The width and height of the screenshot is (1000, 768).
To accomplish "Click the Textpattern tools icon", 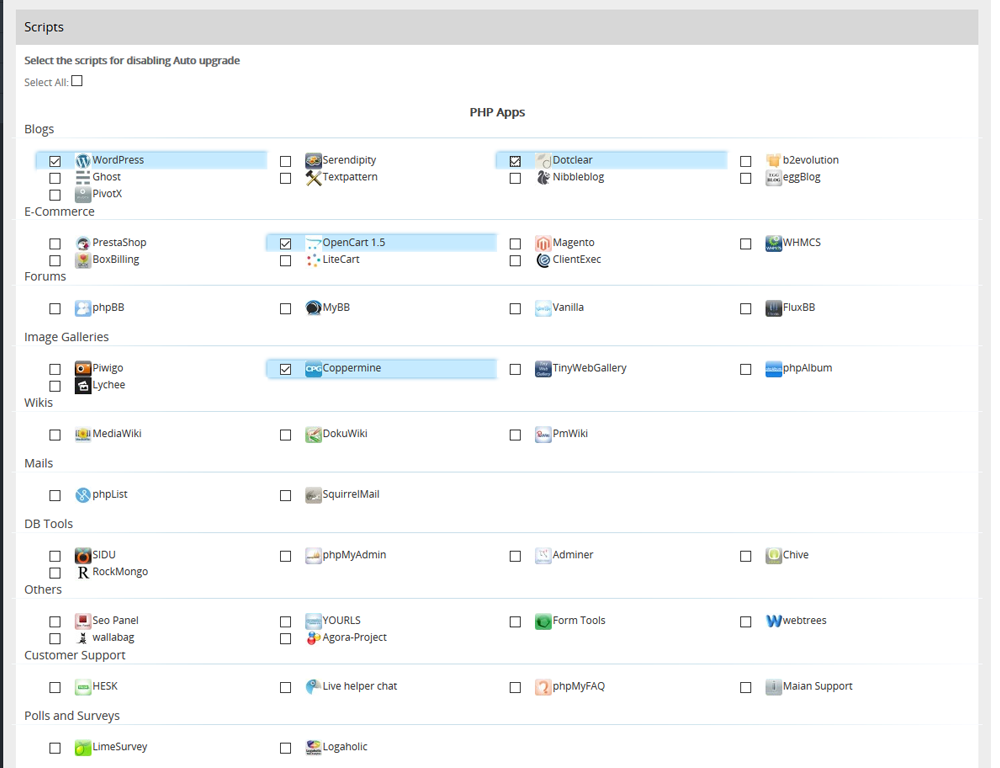I will click(x=313, y=177).
